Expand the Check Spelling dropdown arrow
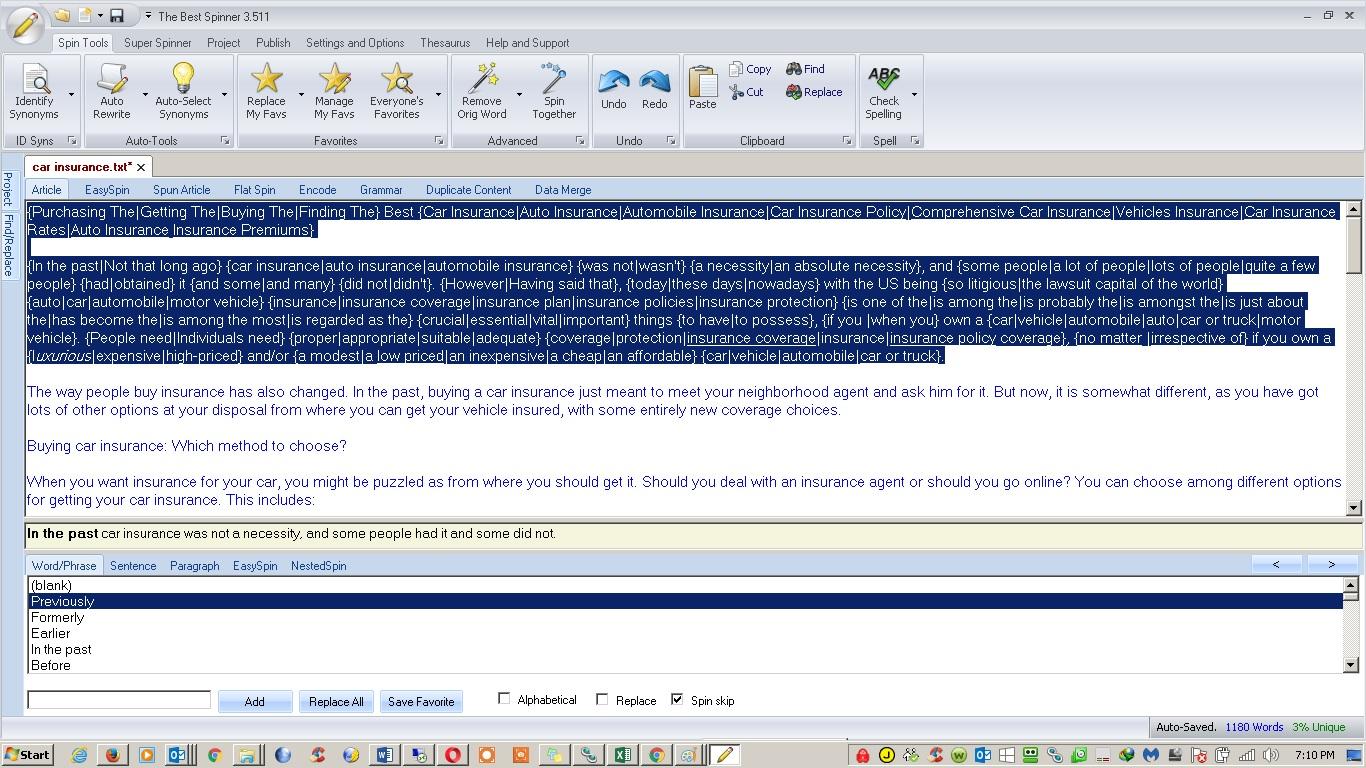This screenshot has height=768, width=1366. click(914, 95)
